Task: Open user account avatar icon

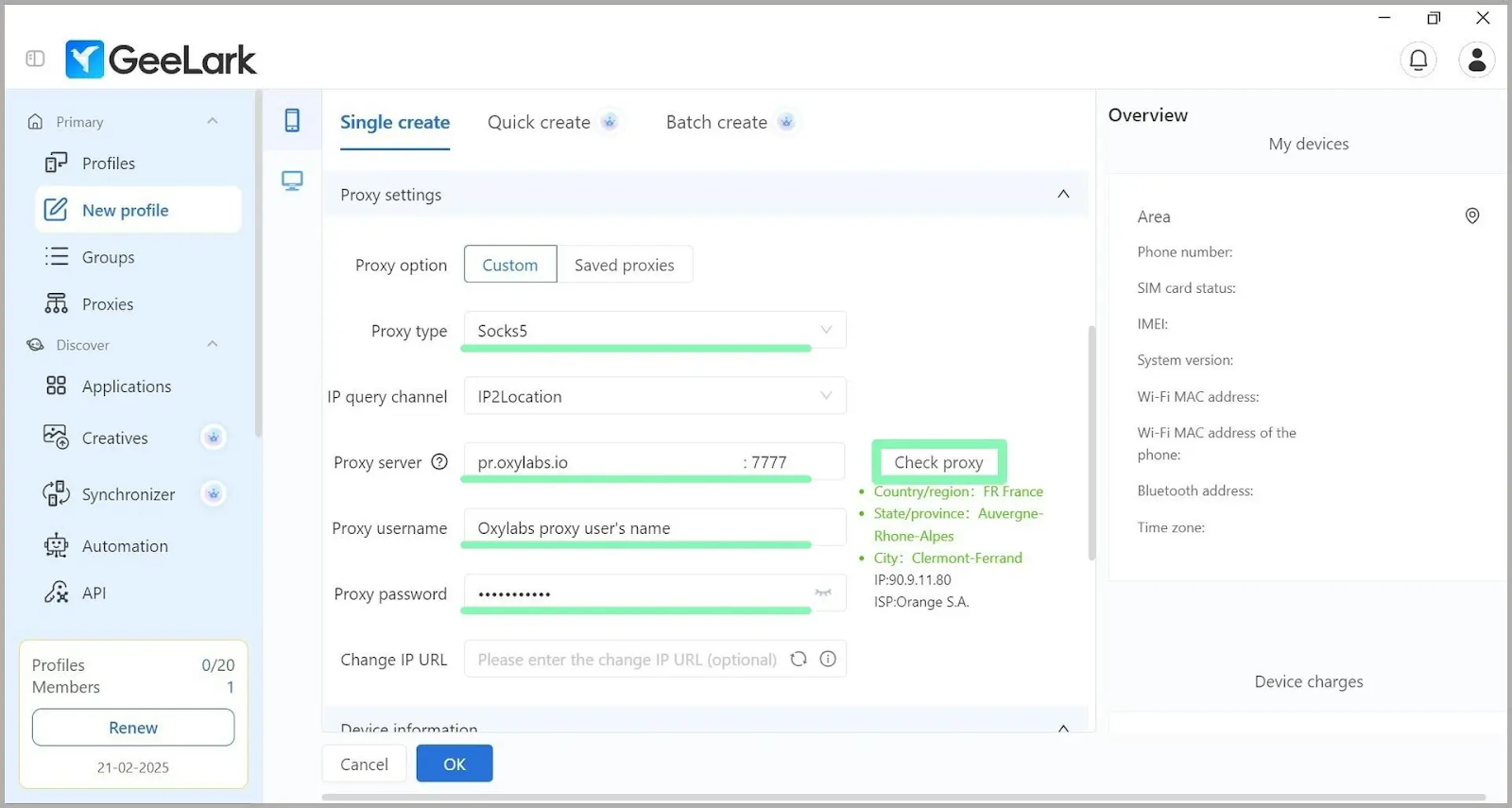Action: pyautogui.click(x=1477, y=60)
